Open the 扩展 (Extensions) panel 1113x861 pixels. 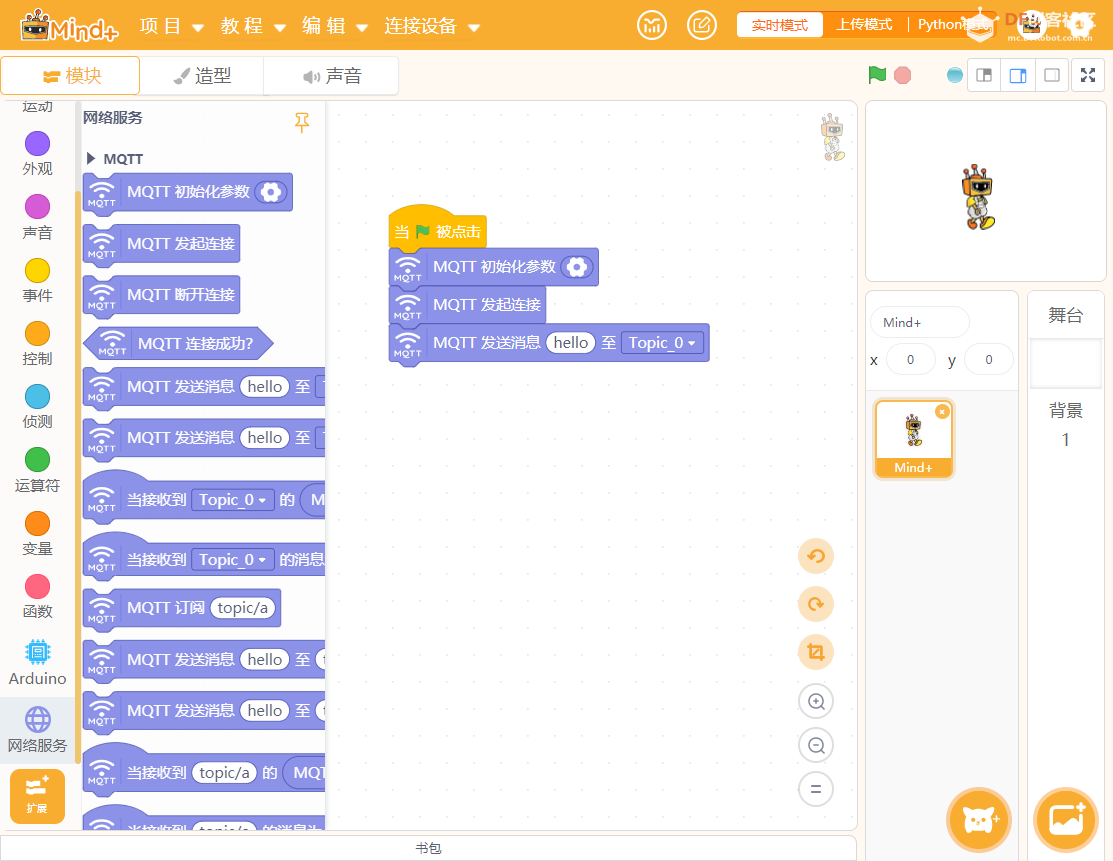tap(37, 796)
